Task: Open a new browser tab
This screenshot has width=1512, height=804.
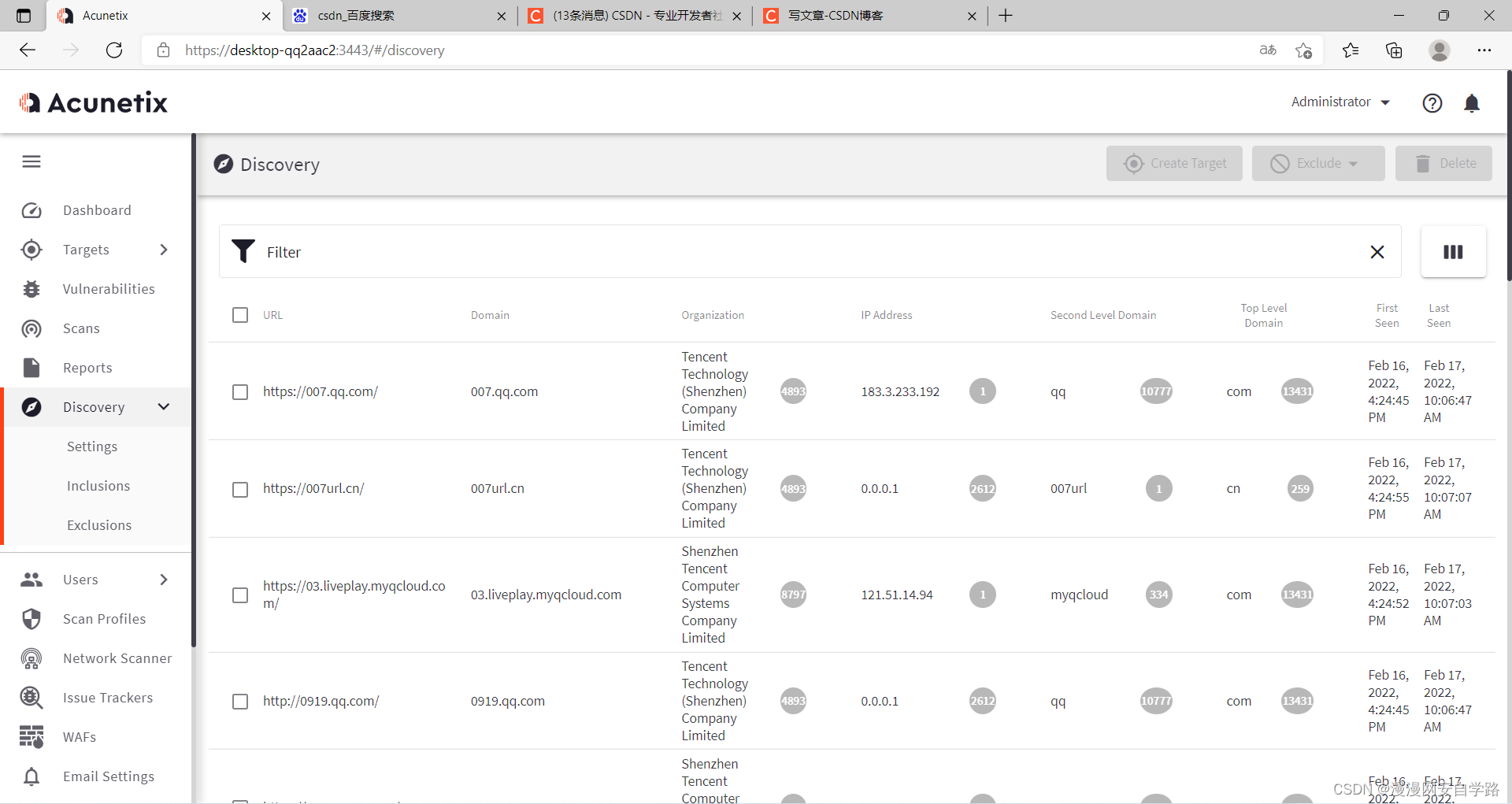Action: [1006, 16]
